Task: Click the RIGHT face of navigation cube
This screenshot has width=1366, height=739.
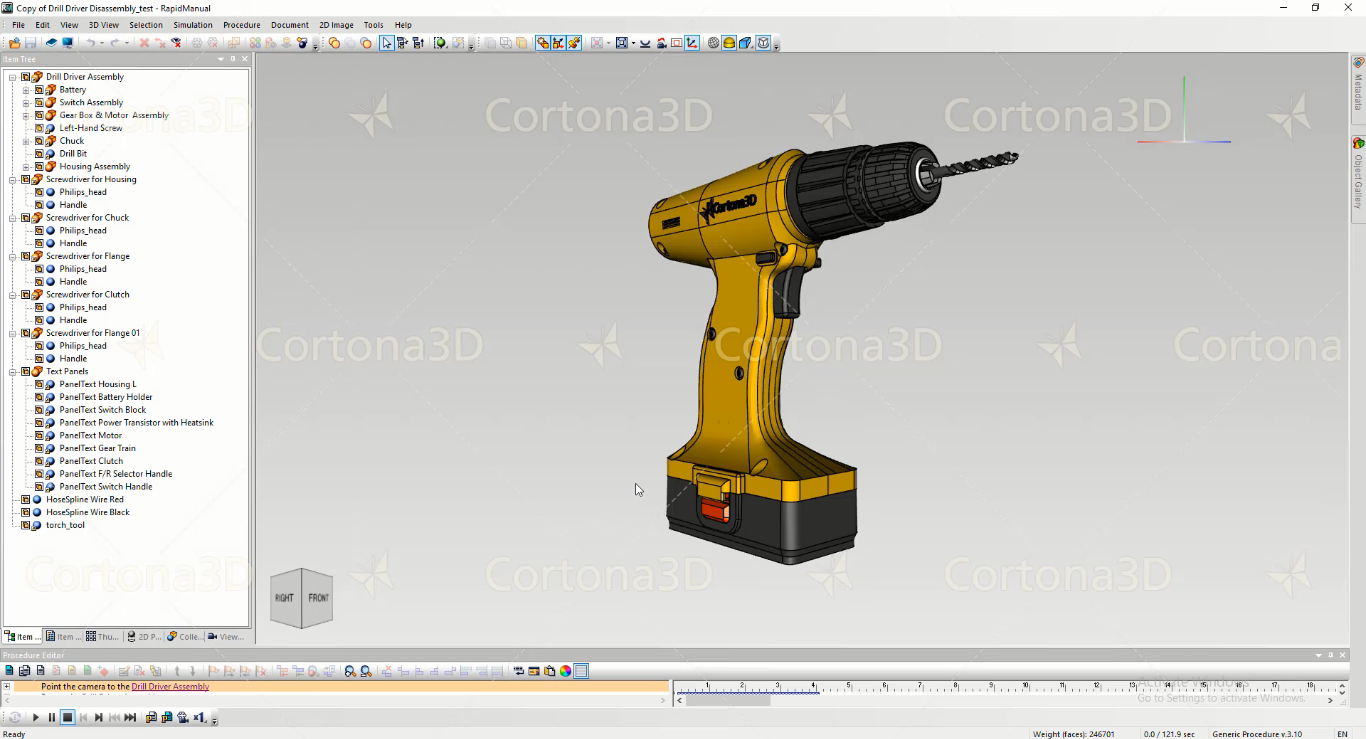Action: (x=285, y=598)
